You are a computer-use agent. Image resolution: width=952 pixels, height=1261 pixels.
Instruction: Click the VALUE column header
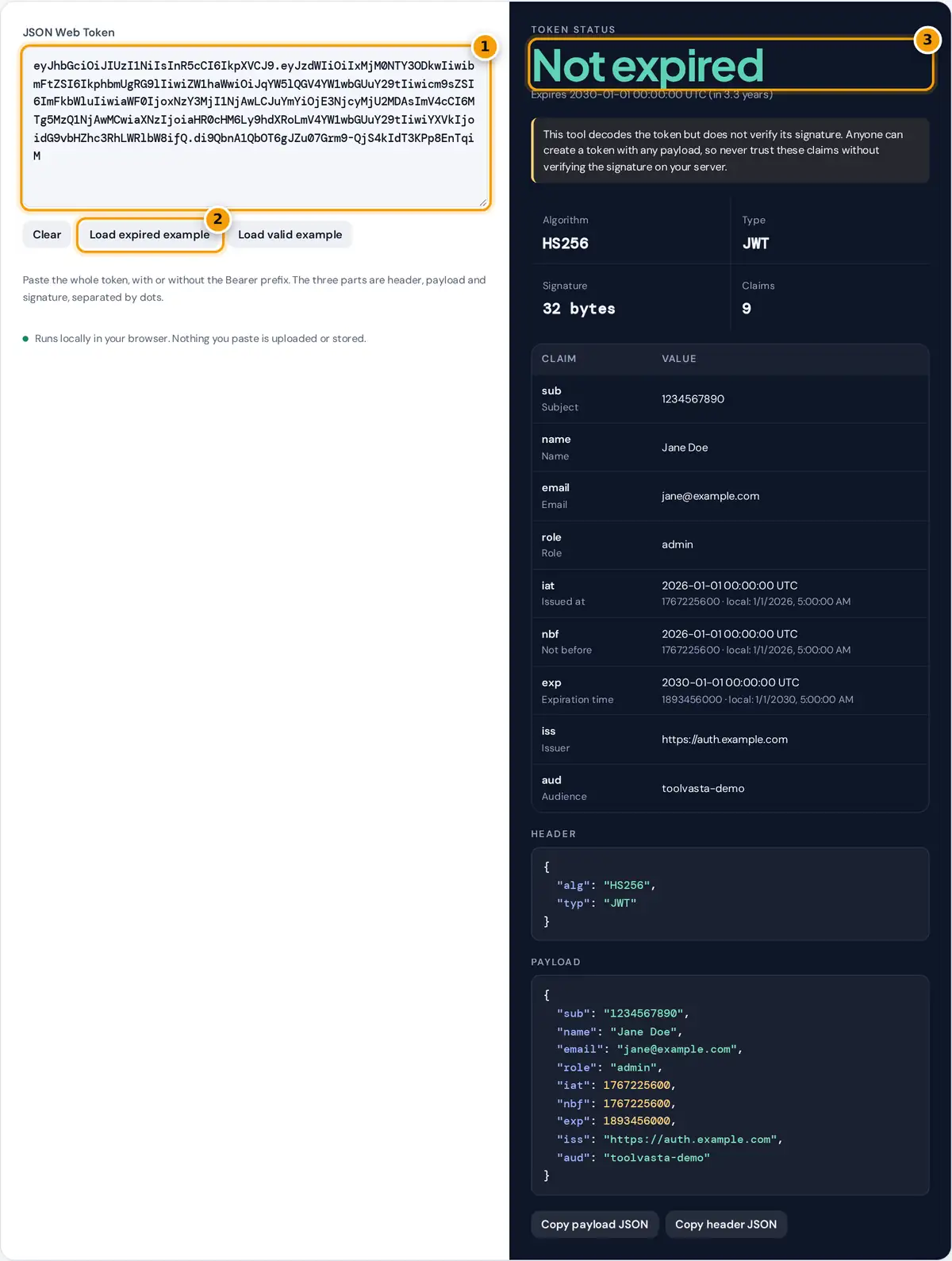678,359
